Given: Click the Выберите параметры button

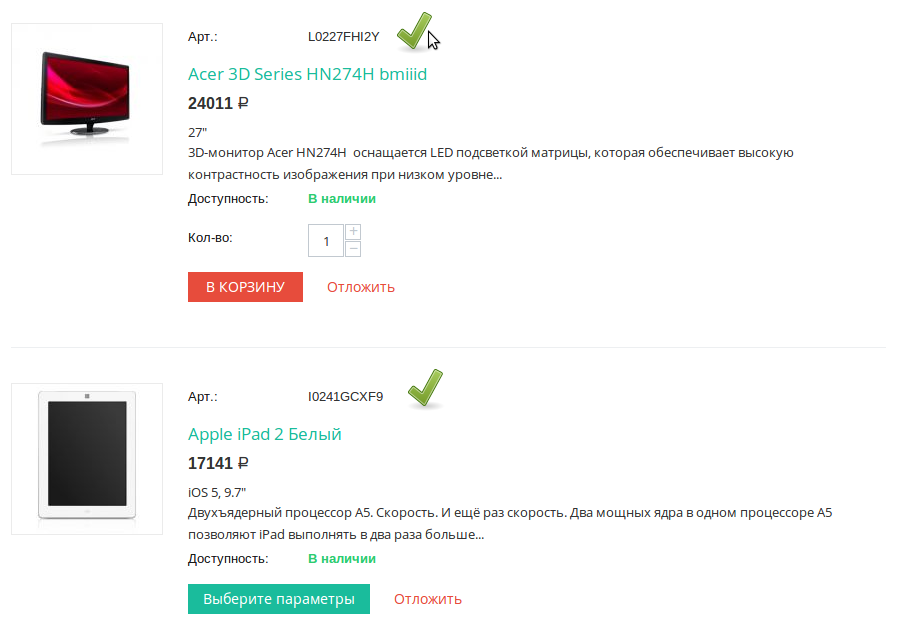Looking at the screenshot, I should 279,599.
